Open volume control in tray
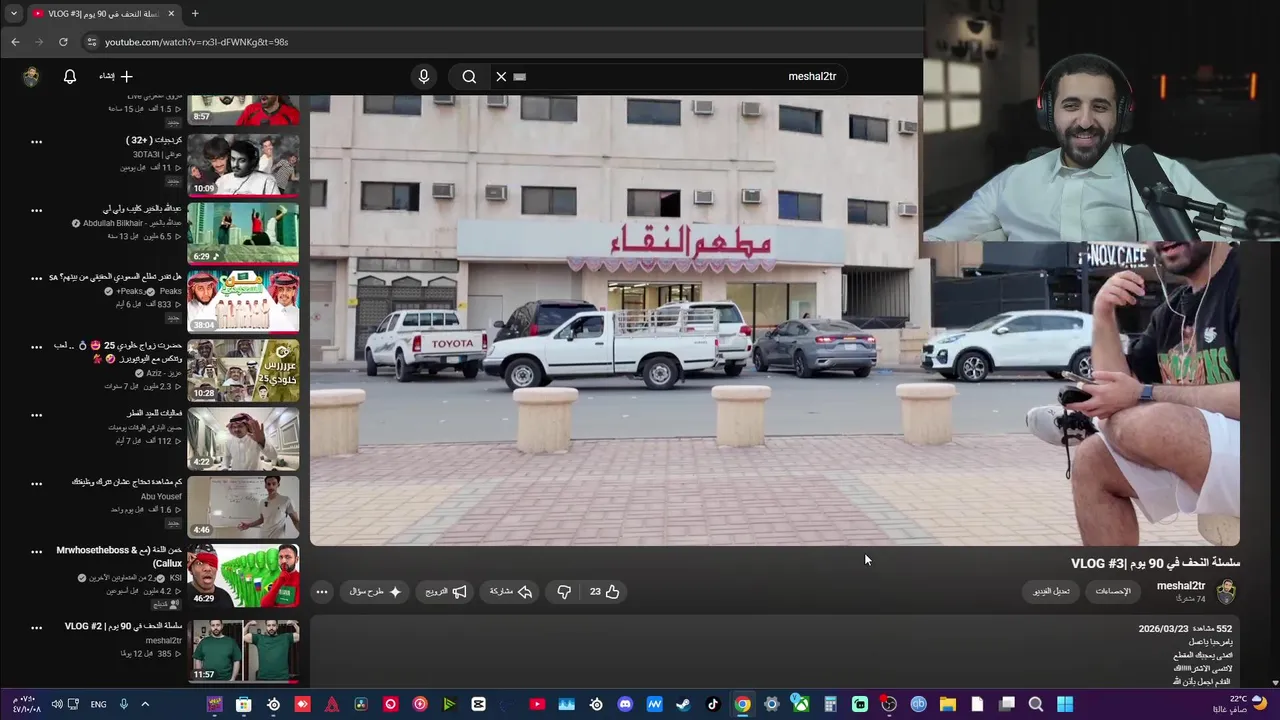Viewport: 1280px width, 720px height. pyautogui.click(x=57, y=704)
